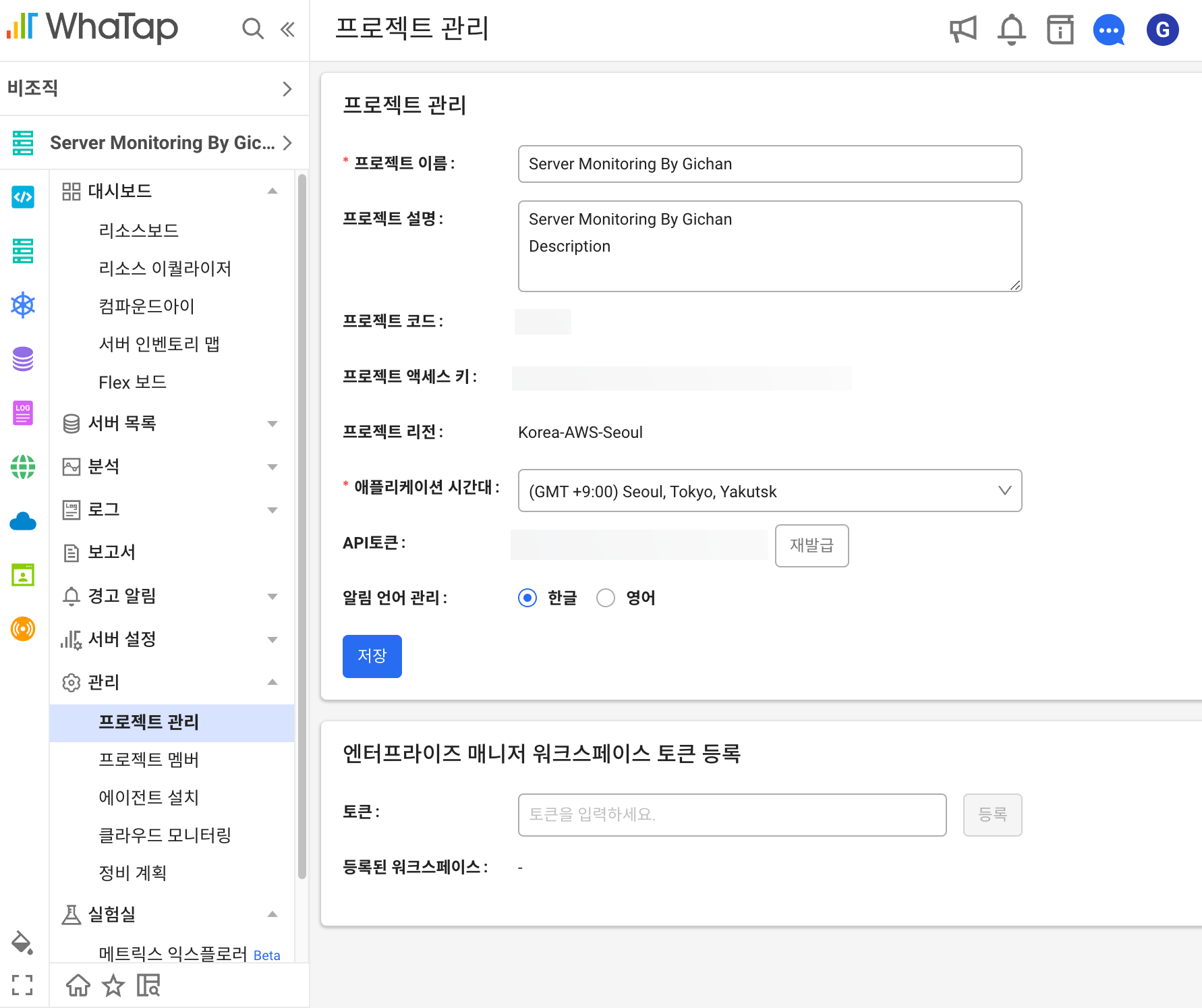Open the menu search panel icon
The image size is (1202, 1008).
[x=148, y=985]
